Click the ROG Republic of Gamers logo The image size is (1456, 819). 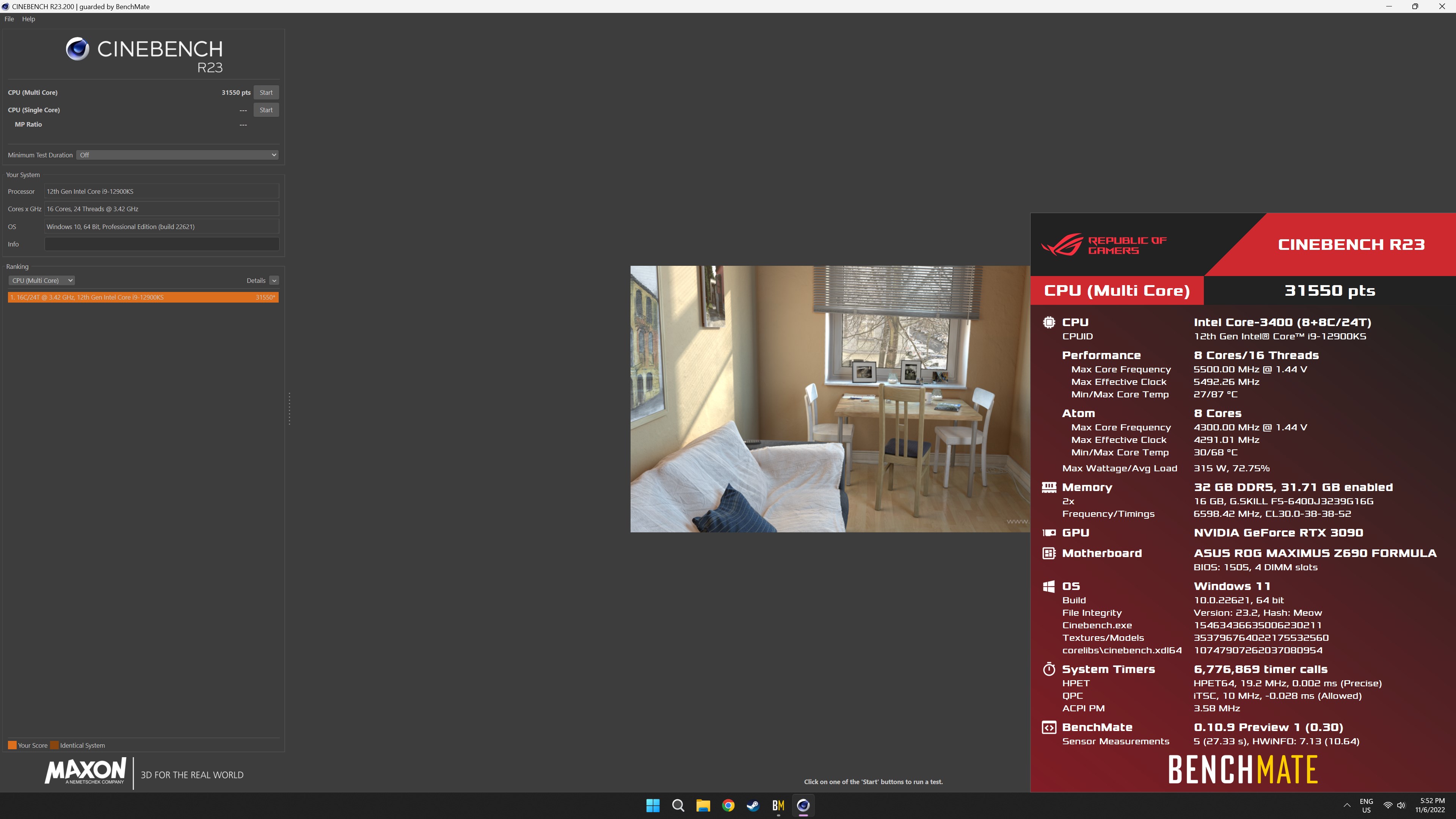pyautogui.click(x=1104, y=245)
